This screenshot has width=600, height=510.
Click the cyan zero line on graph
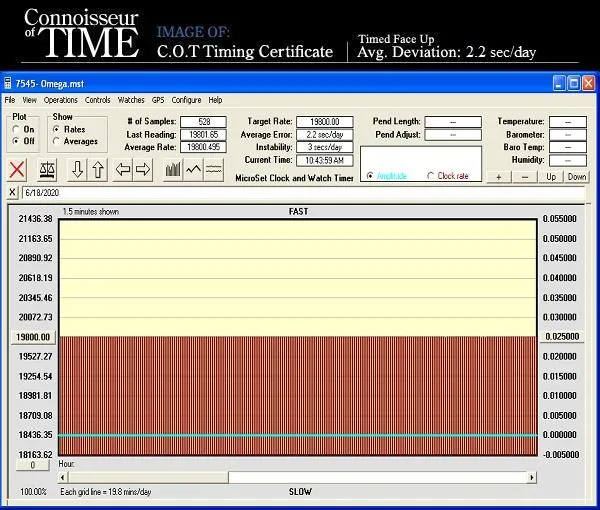tap(298, 435)
